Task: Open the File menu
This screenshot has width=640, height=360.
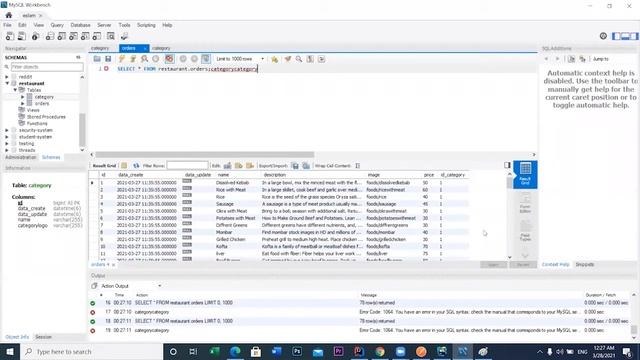Action: pos(7,25)
